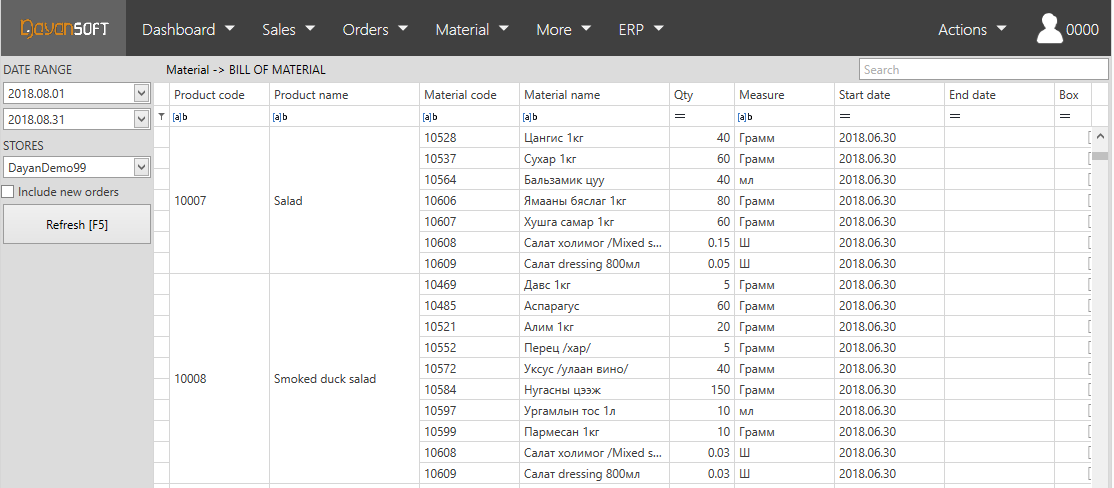Open the Orders menu
The image size is (1114, 488).
[375, 29]
